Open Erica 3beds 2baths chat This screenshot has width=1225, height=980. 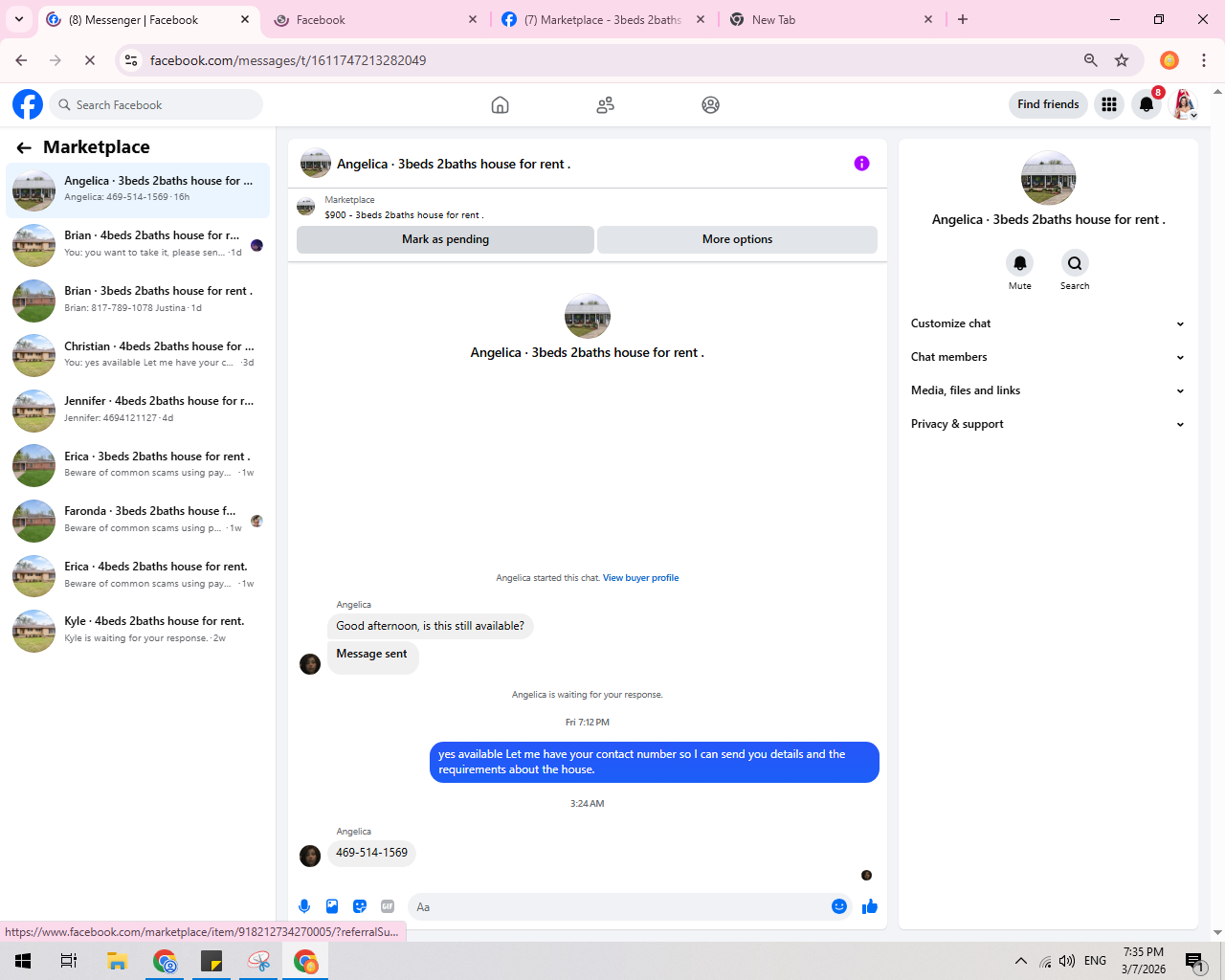[138, 466]
